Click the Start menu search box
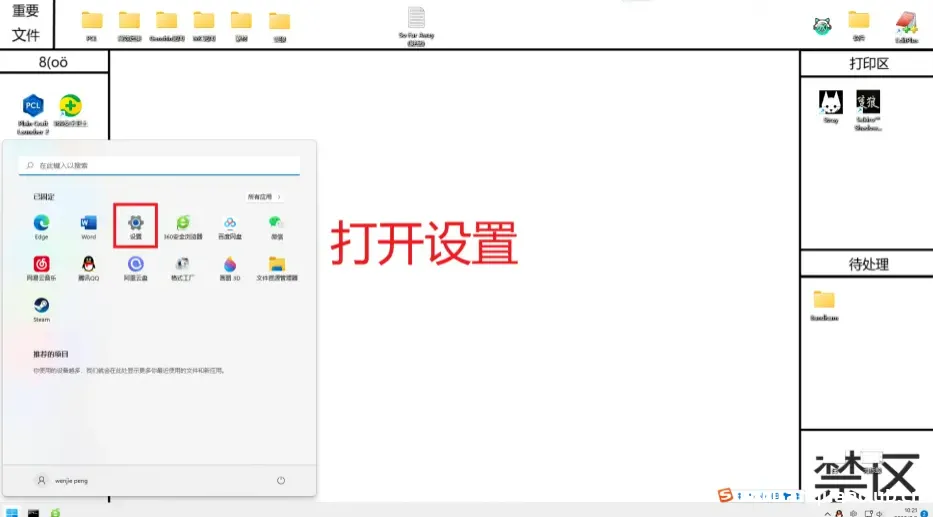This screenshot has height=517, width=933. pyautogui.click(x=159, y=165)
